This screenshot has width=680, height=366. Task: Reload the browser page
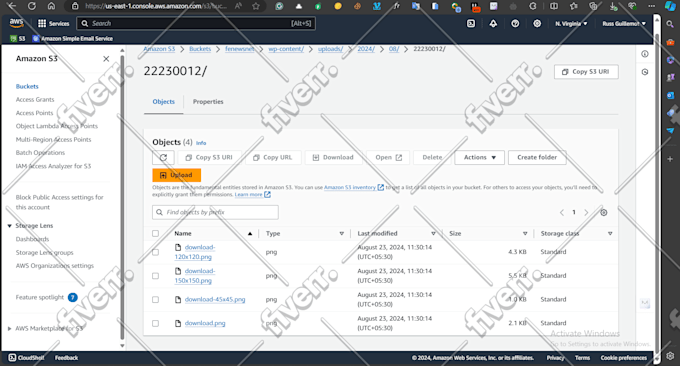[x=32, y=6]
